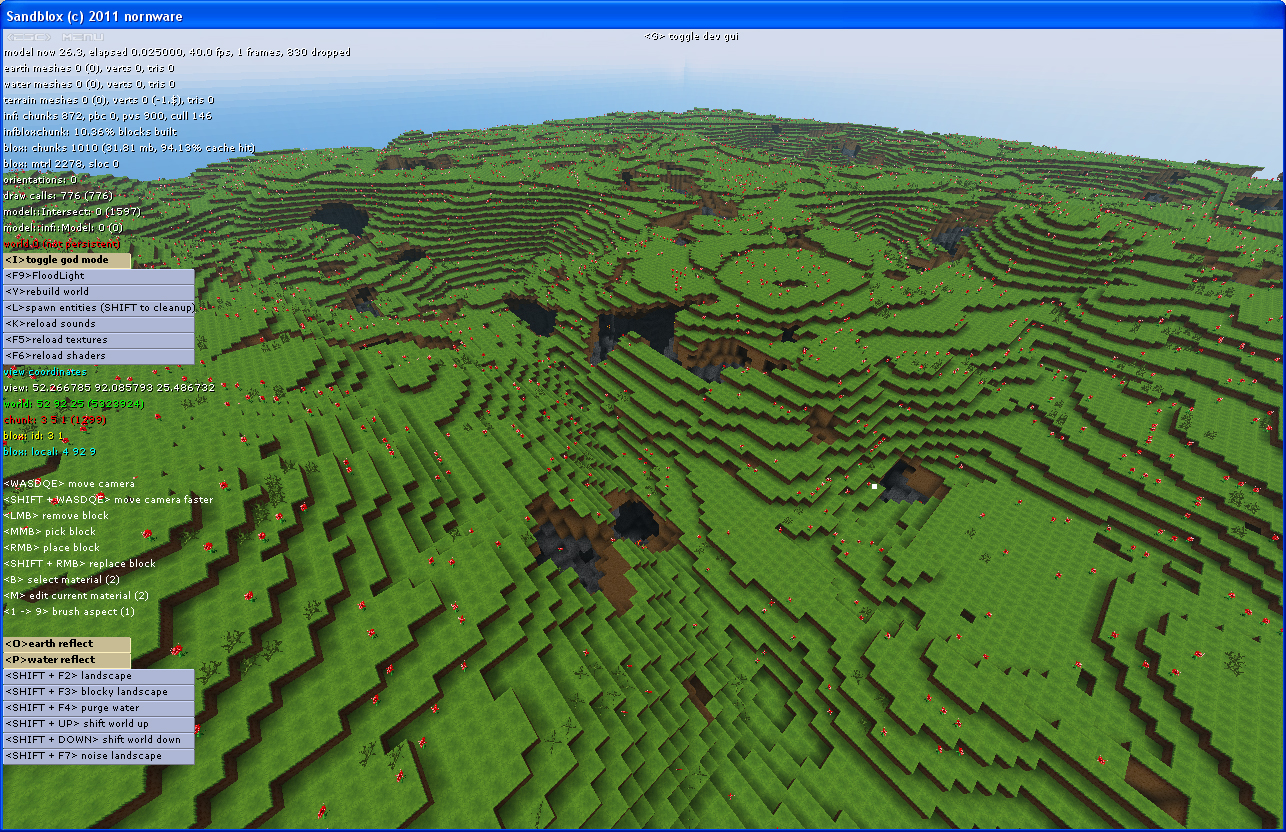Click the 'water meshes 0 (0)' line
Screen dimensions: 1286x832
pyautogui.click(x=89, y=84)
